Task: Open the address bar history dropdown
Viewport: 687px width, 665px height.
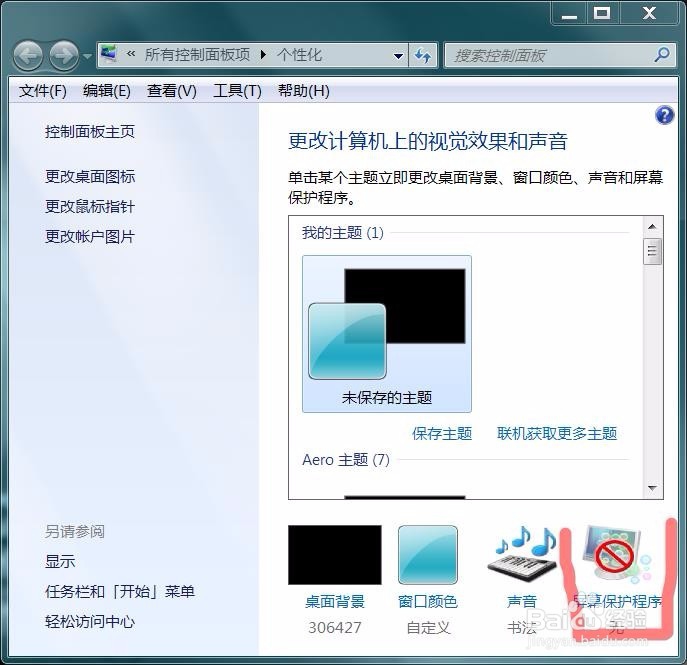Action: click(x=398, y=56)
